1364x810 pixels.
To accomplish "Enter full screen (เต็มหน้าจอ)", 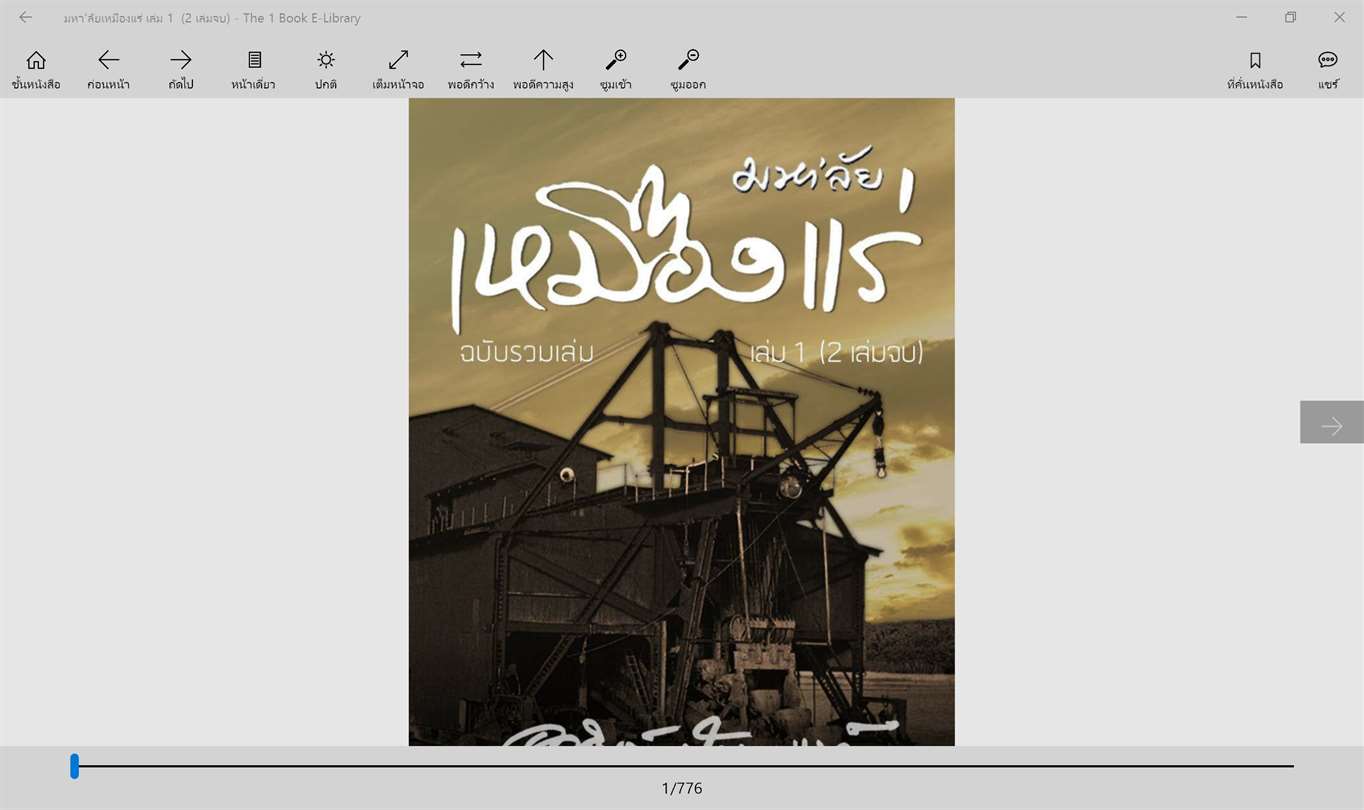I will tap(398, 69).
